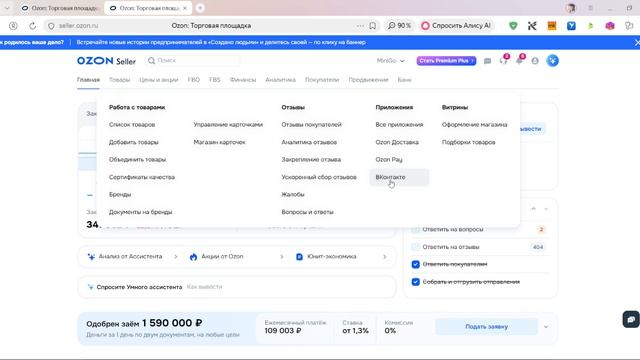Click the Ozon Seller logo
The width and height of the screenshot is (640, 360).
pos(106,61)
